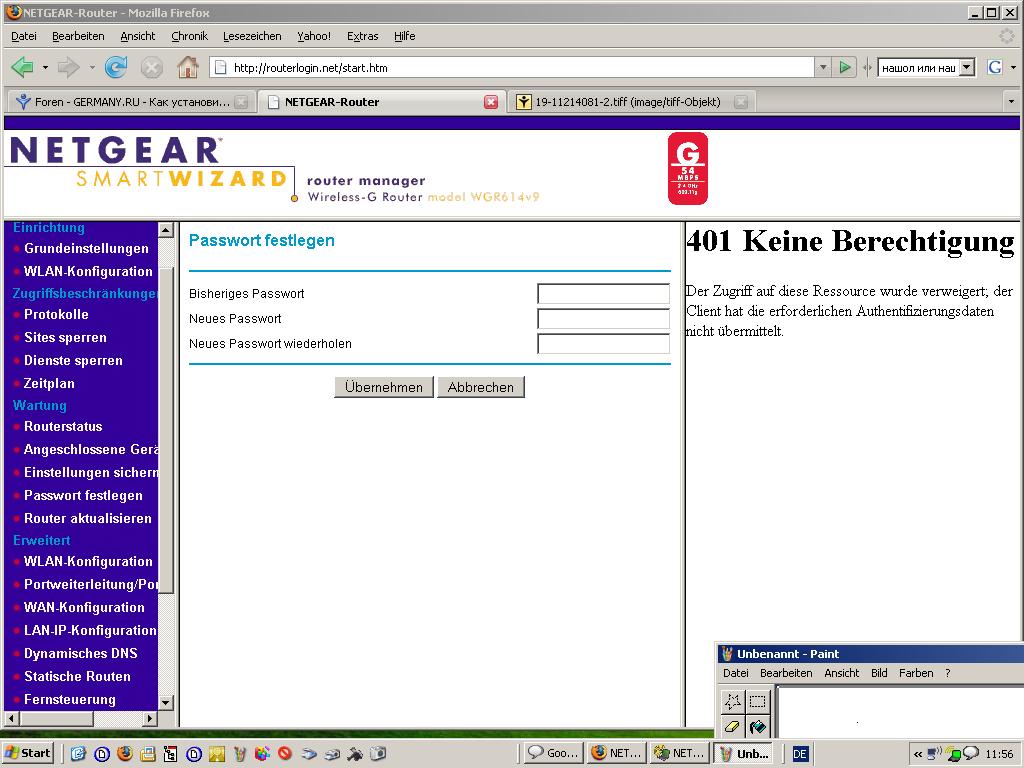Screen dimensions: 1024x768
Task: Click the Google search engine icon
Action: (995, 67)
